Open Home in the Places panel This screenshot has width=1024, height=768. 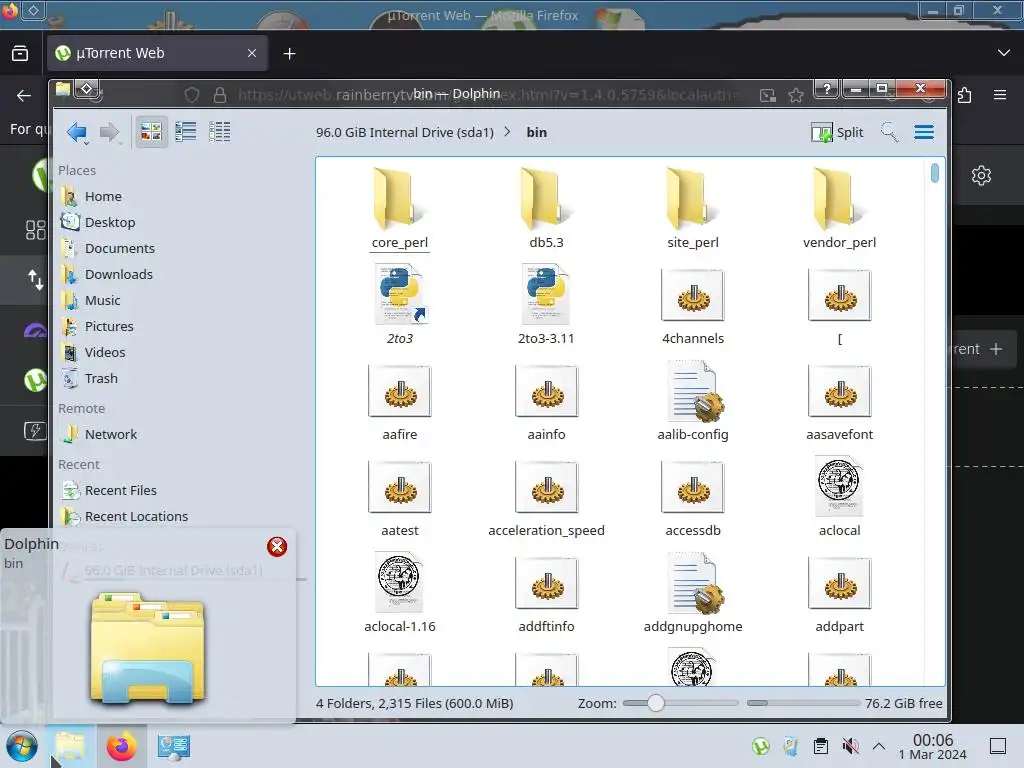[103, 197]
